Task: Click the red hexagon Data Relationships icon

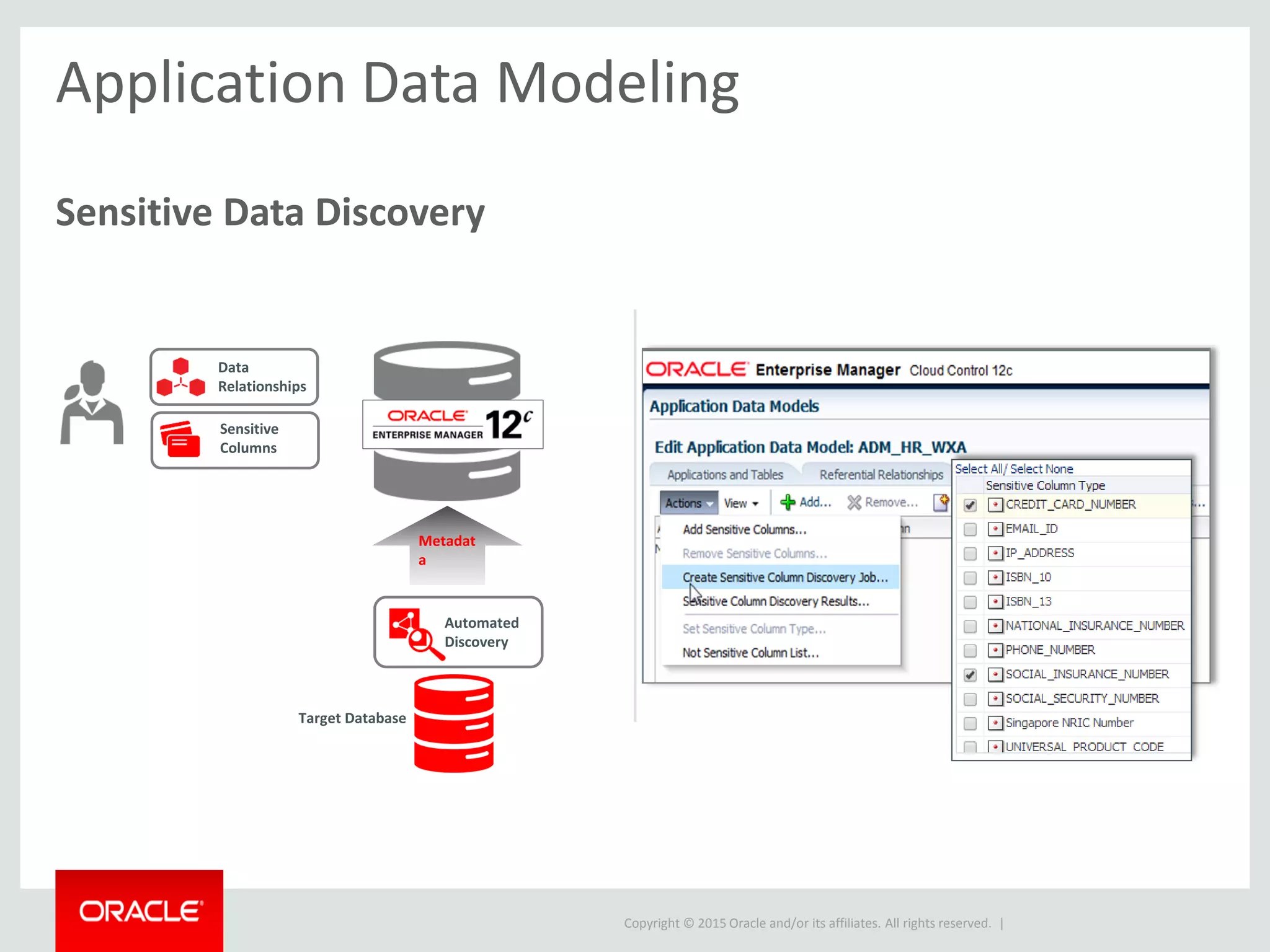Action: coord(180,377)
